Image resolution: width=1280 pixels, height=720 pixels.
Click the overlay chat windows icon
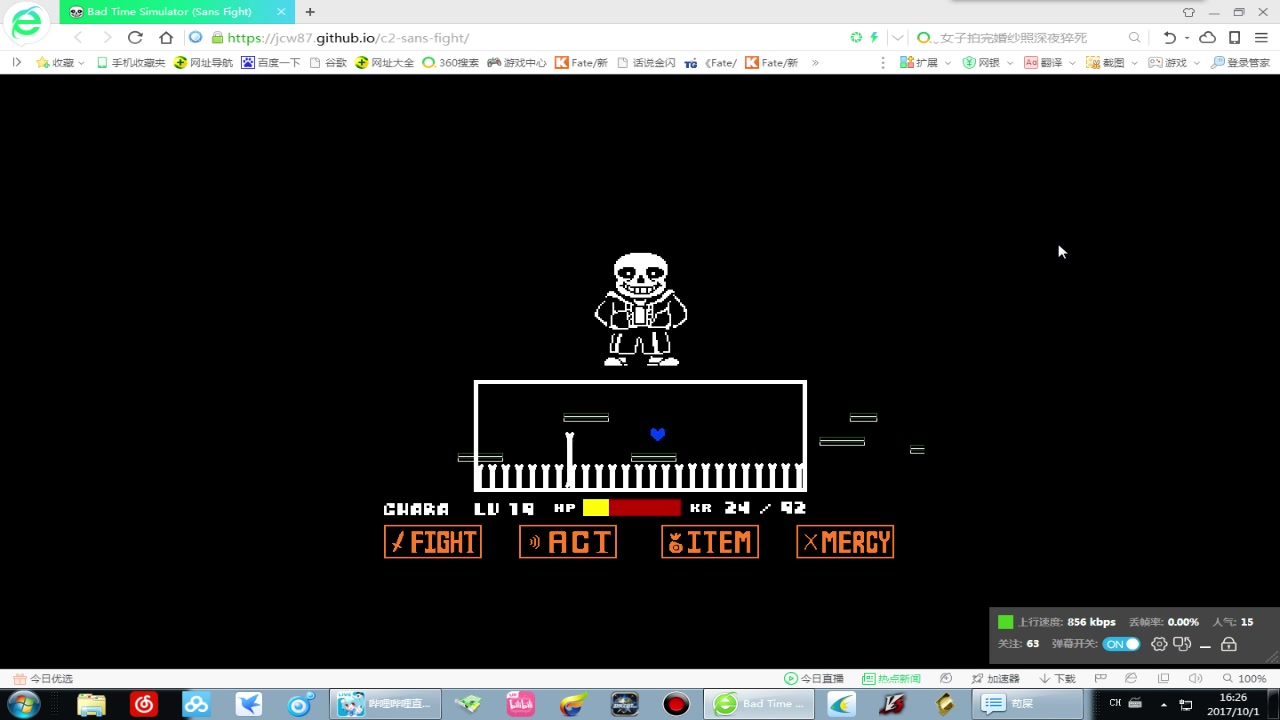click(1182, 644)
